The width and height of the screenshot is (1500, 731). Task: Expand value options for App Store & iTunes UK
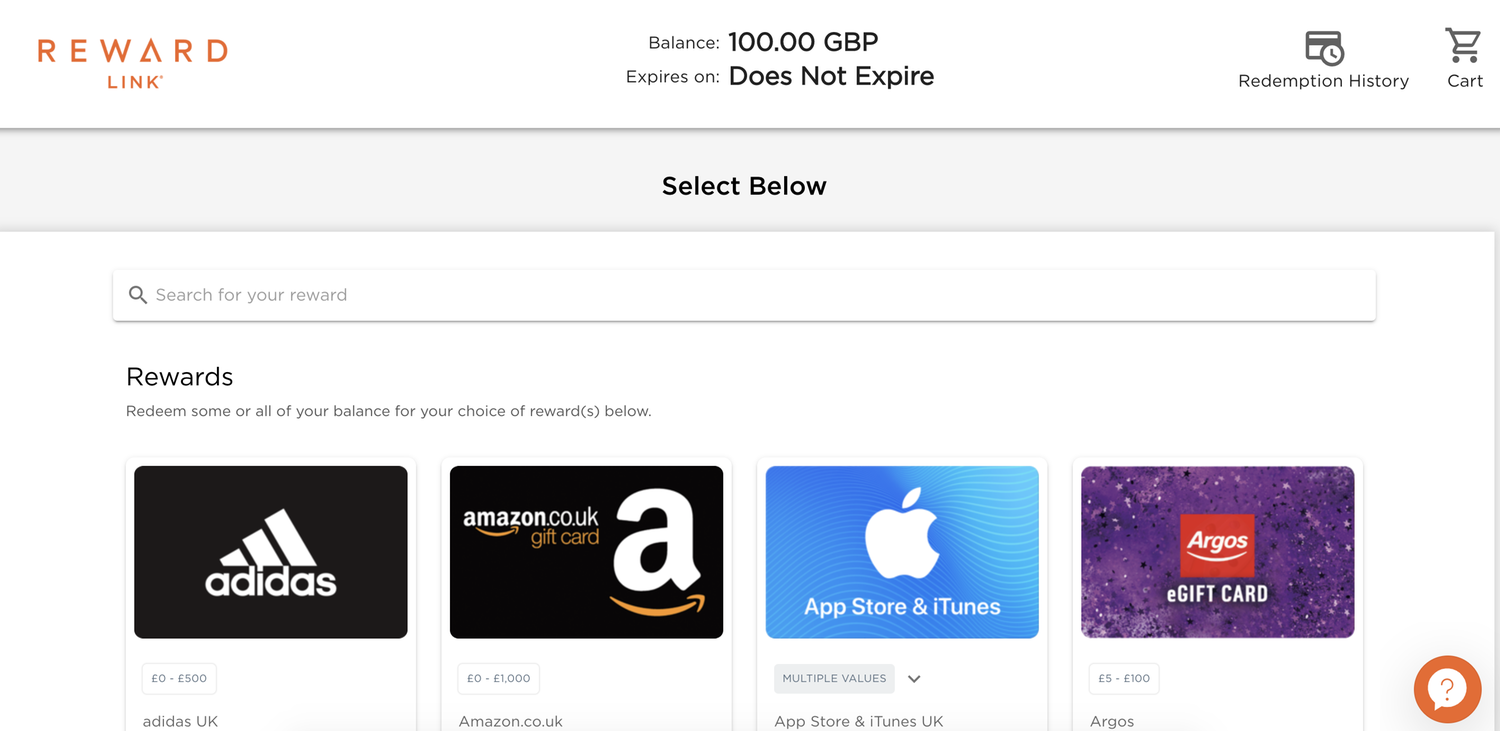pyautogui.click(x=913, y=678)
